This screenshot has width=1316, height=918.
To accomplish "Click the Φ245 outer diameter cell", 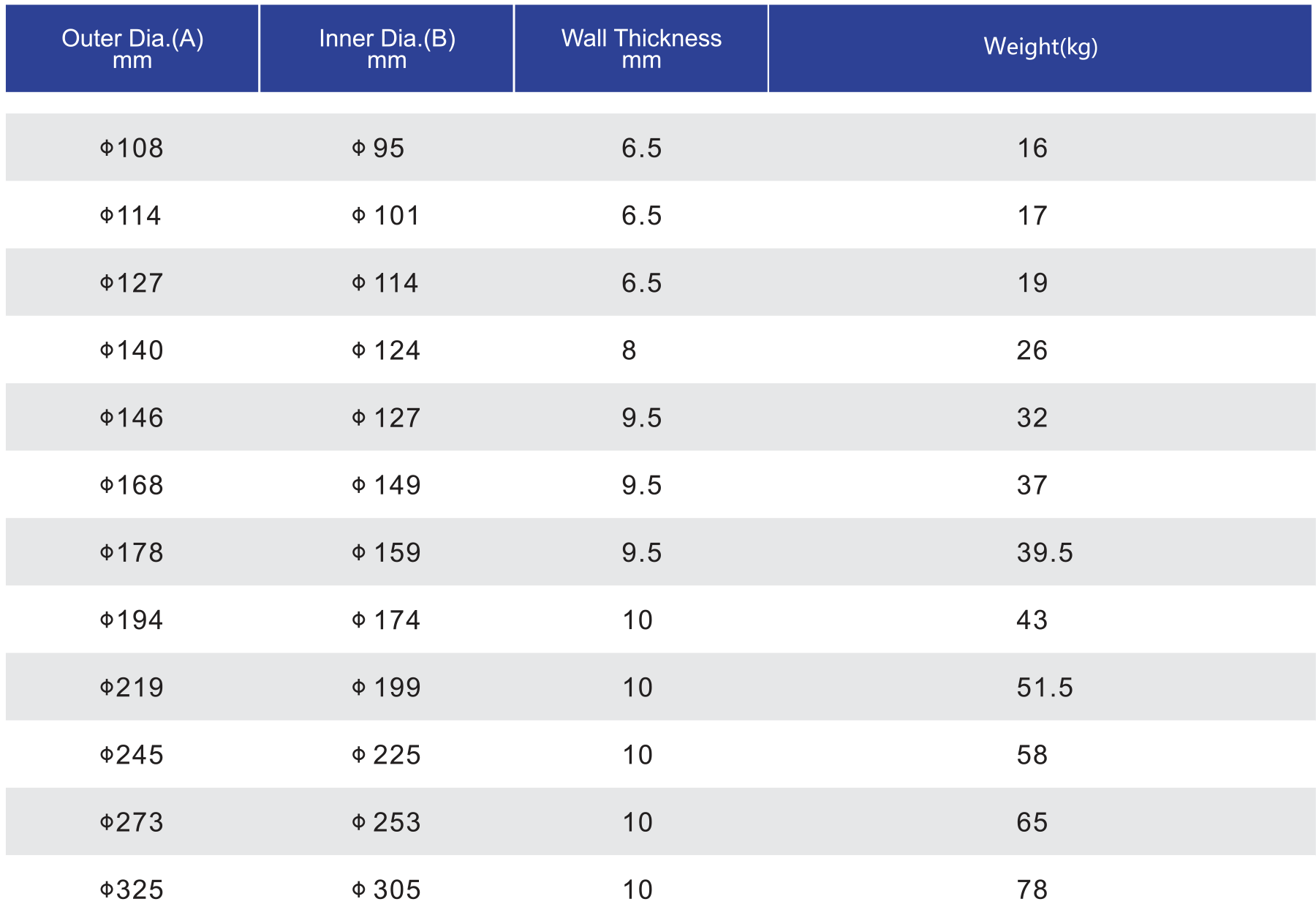I will click(x=132, y=756).
